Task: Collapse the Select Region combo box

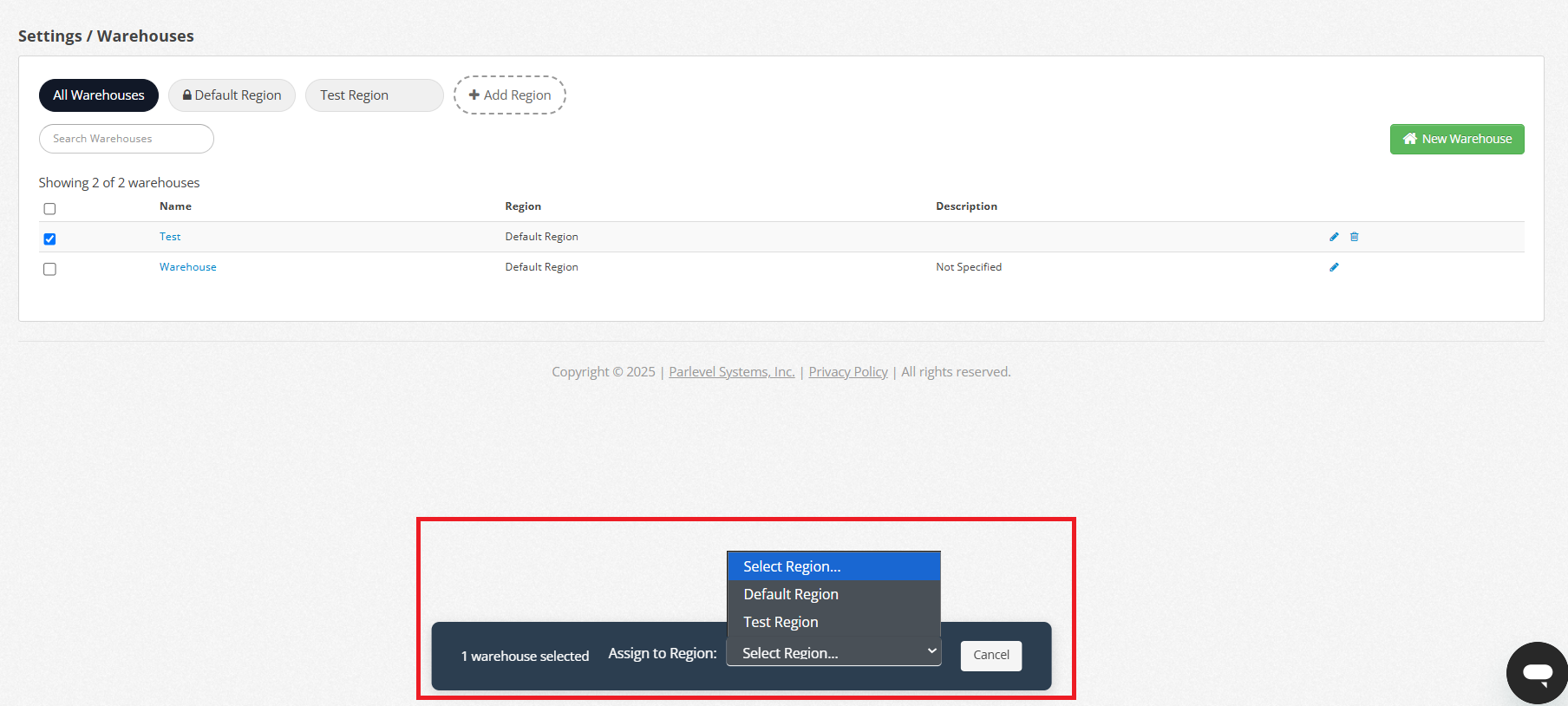Action: [833, 653]
